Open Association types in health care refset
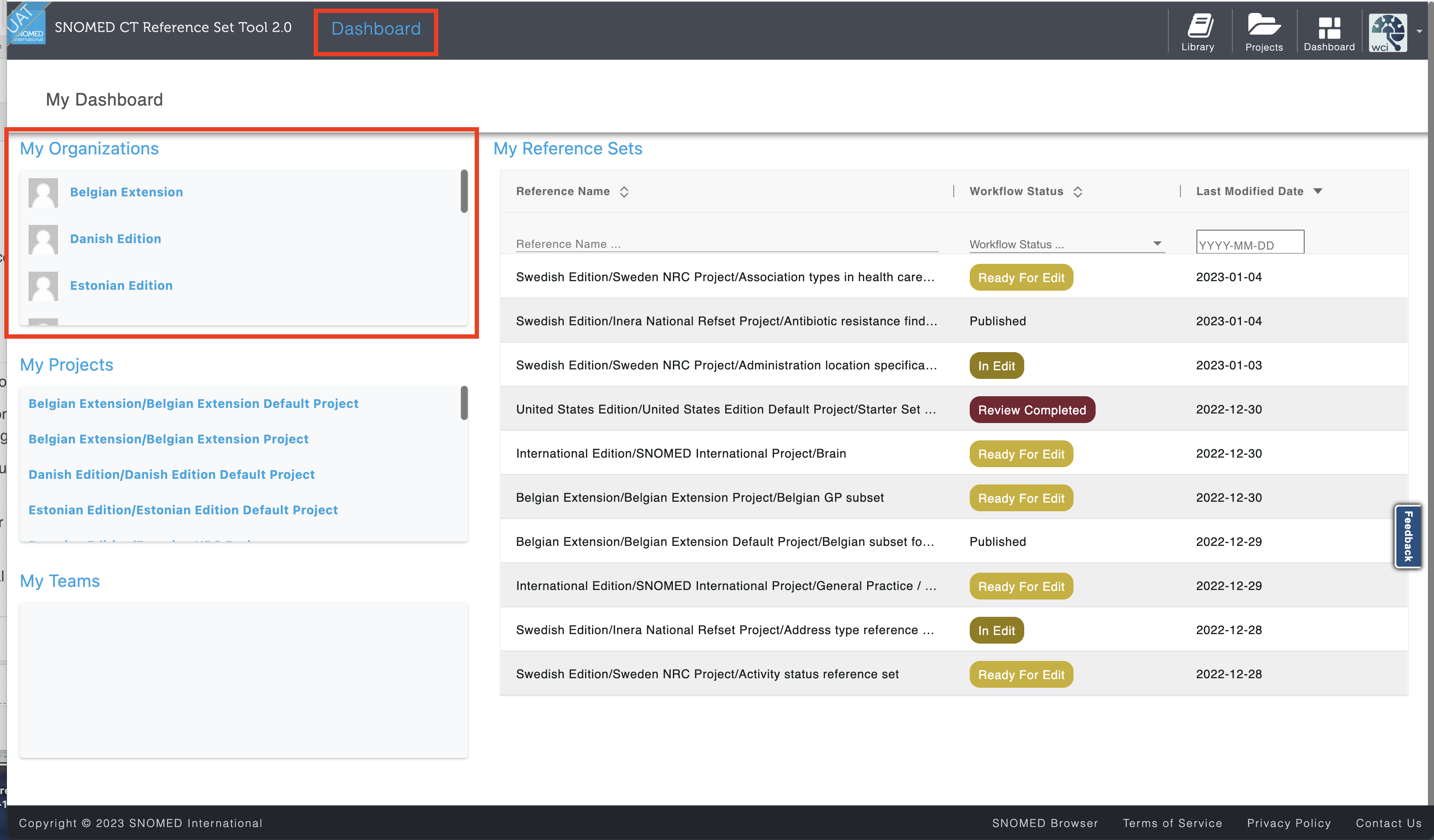The width and height of the screenshot is (1434, 840). pos(725,277)
